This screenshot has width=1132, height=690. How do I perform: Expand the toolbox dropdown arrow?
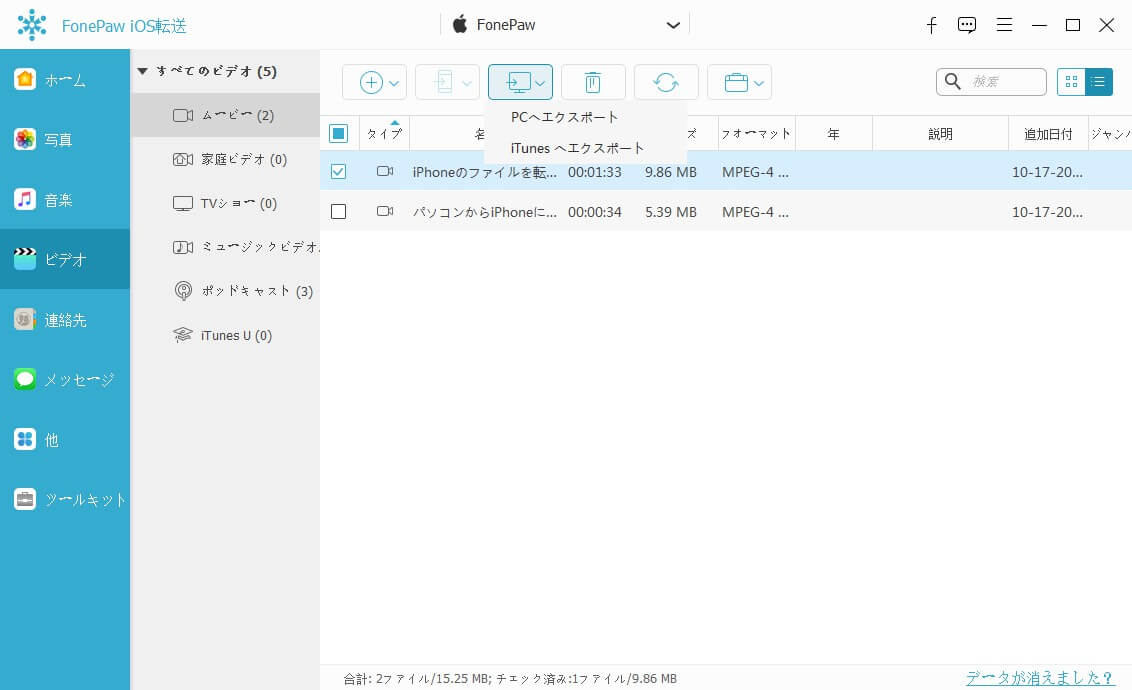[759, 83]
